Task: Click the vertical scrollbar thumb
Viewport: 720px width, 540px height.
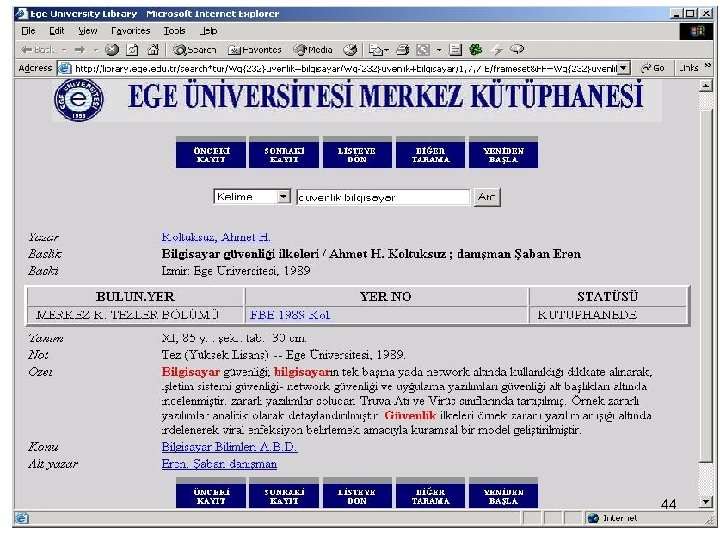Action: (705, 285)
